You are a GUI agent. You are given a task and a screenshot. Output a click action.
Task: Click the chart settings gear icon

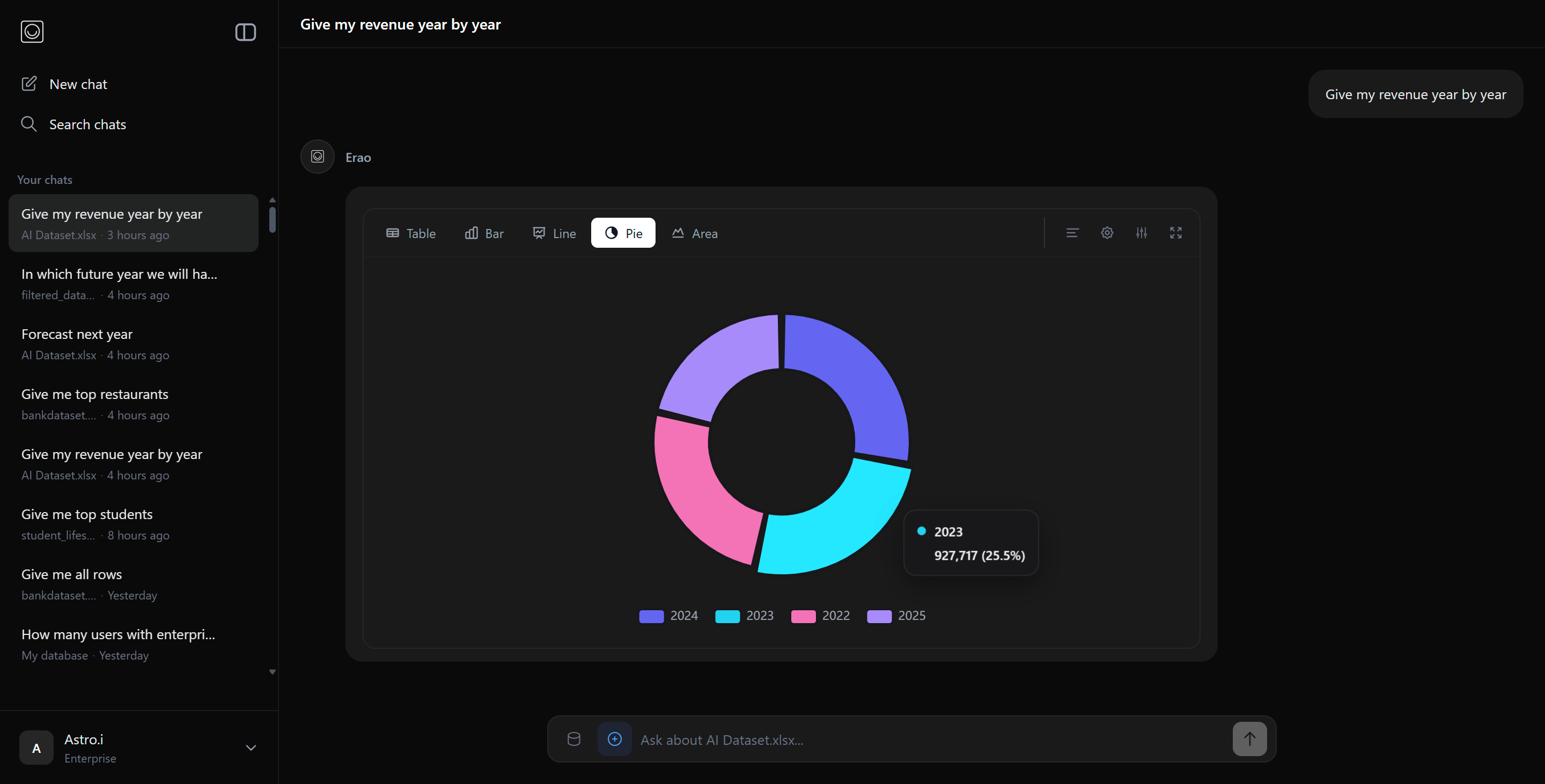[1107, 233]
